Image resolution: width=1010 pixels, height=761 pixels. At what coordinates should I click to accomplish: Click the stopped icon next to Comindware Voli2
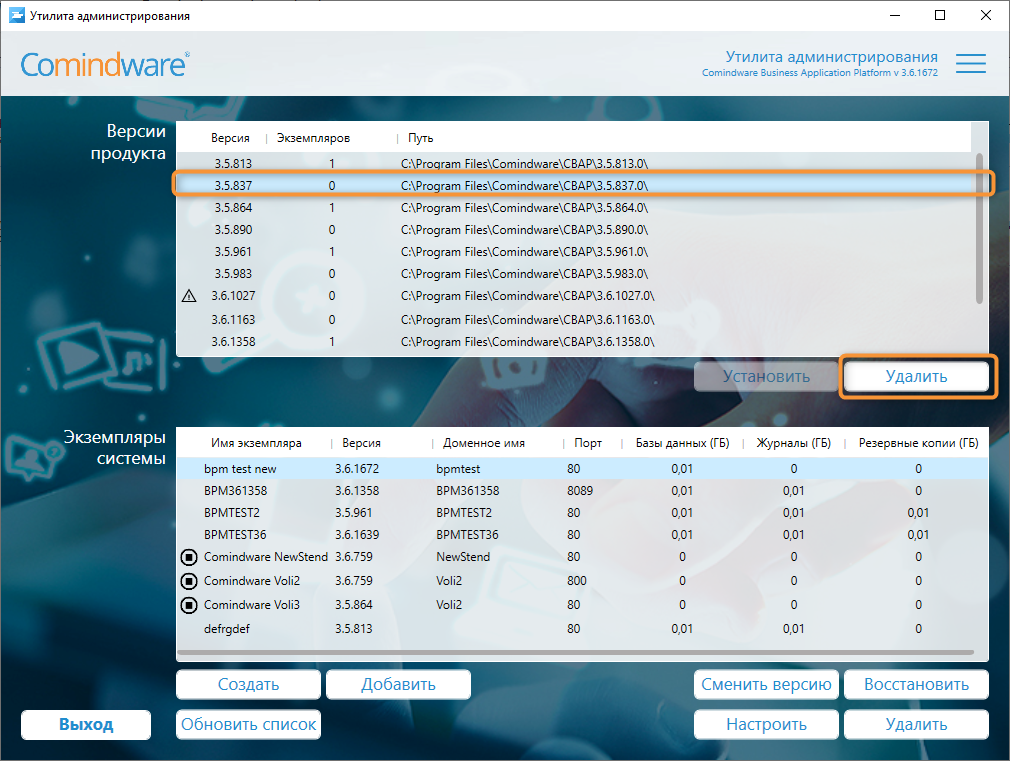[x=189, y=581]
